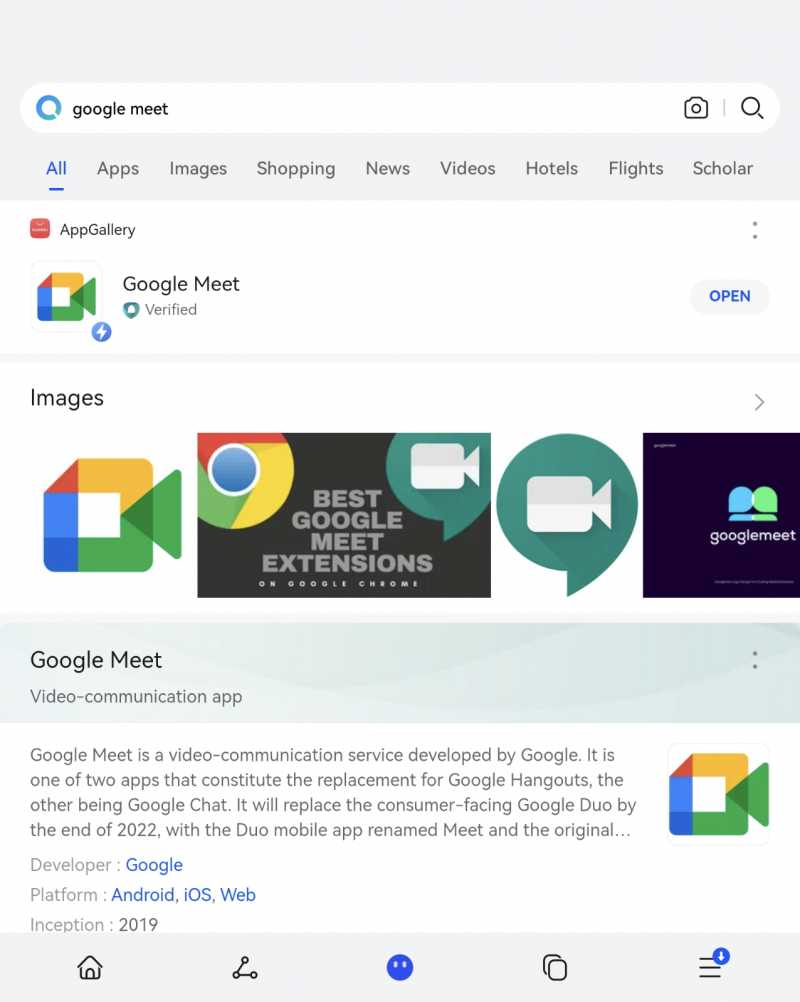Switch to the Images tab

[x=198, y=169]
